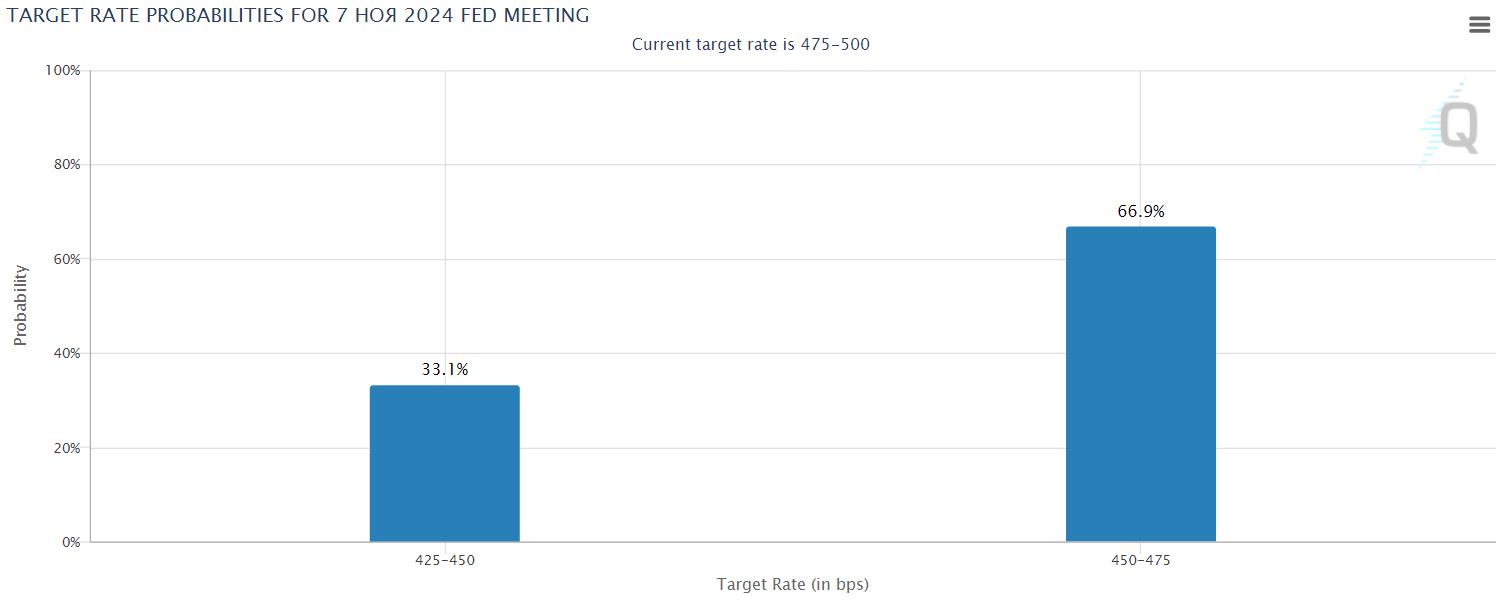Select the 425-450 probability bar
The image size is (1504, 612).
click(445, 463)
